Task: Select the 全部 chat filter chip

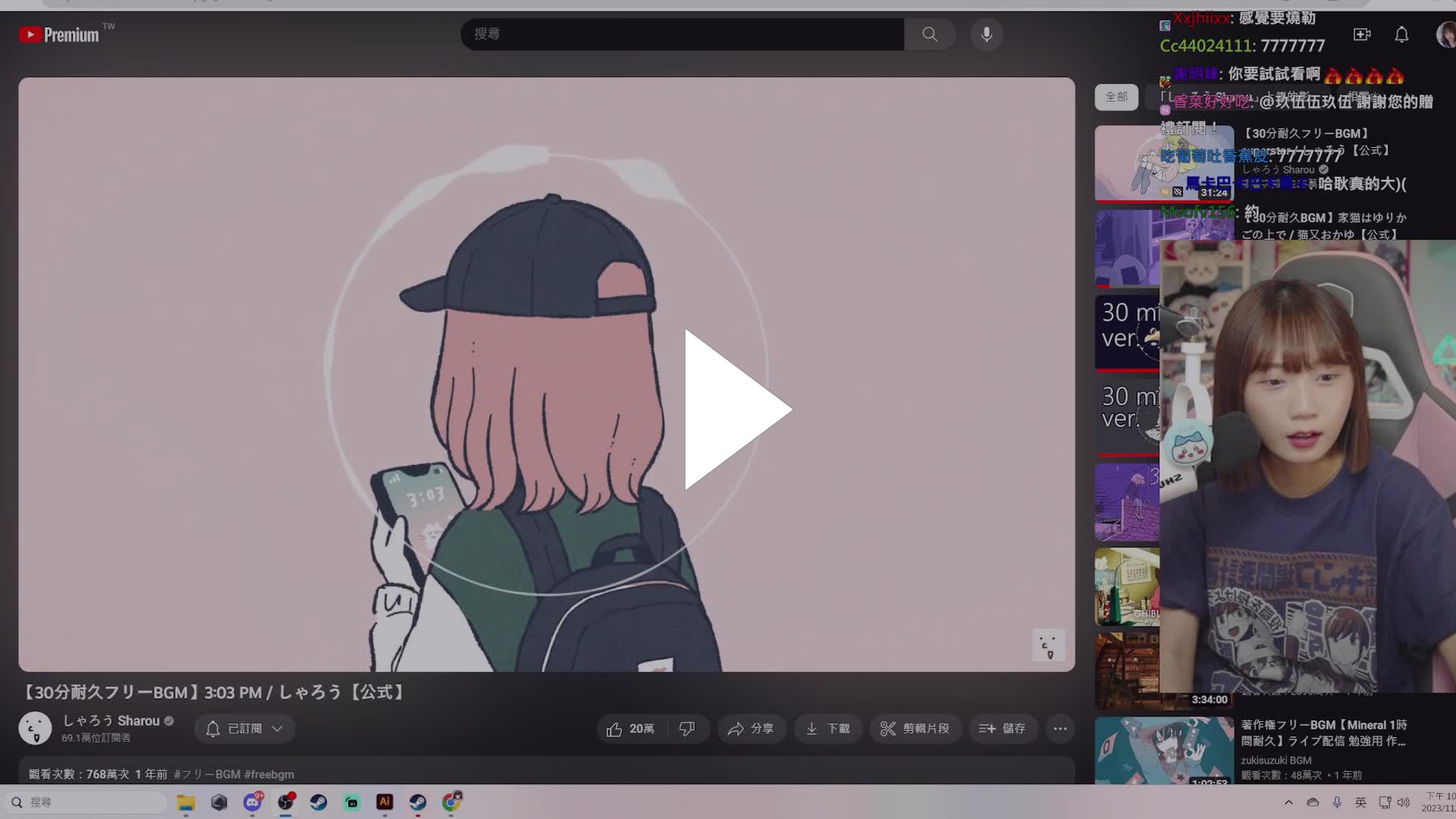Action: [x=1116, y=97]
